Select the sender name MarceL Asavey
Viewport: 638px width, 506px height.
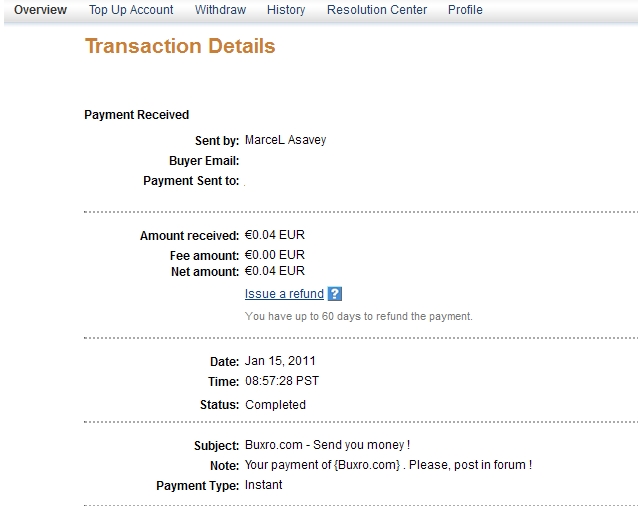pos(285,140)
